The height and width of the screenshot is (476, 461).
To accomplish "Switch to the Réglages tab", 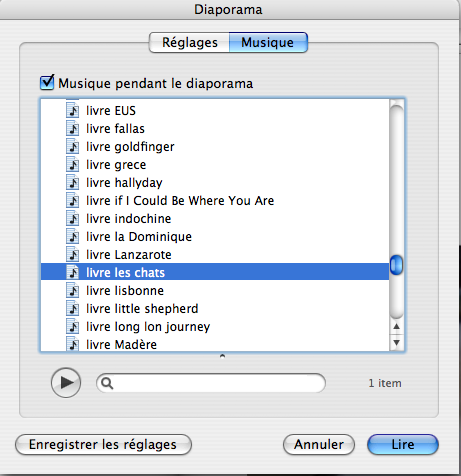I will tap(189, 42).
